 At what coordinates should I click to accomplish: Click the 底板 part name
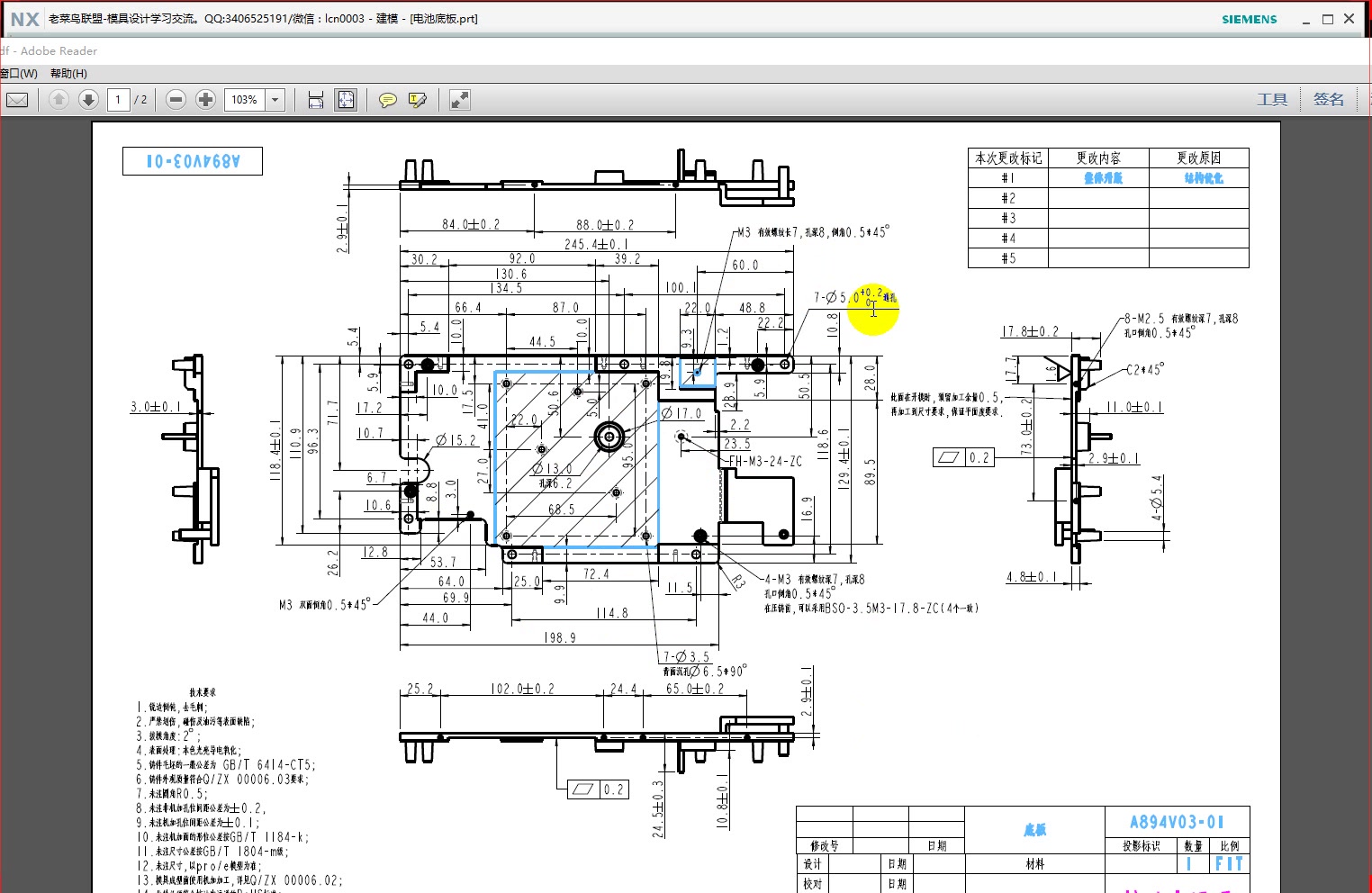[1035, 830]
